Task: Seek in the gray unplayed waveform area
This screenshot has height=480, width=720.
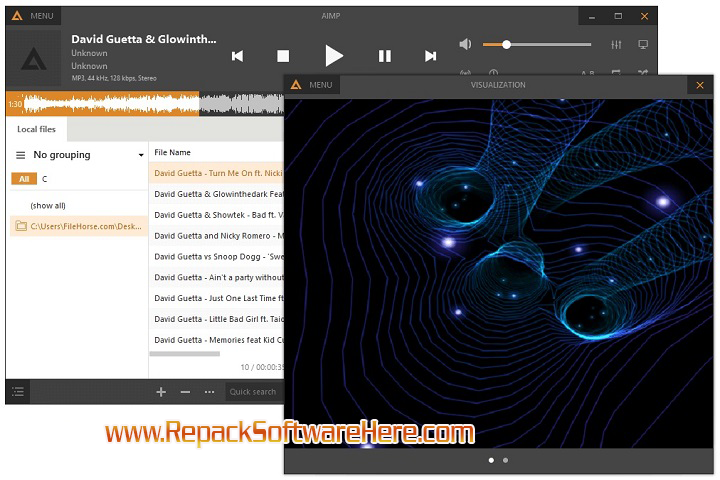Action: tap(242, 103)
